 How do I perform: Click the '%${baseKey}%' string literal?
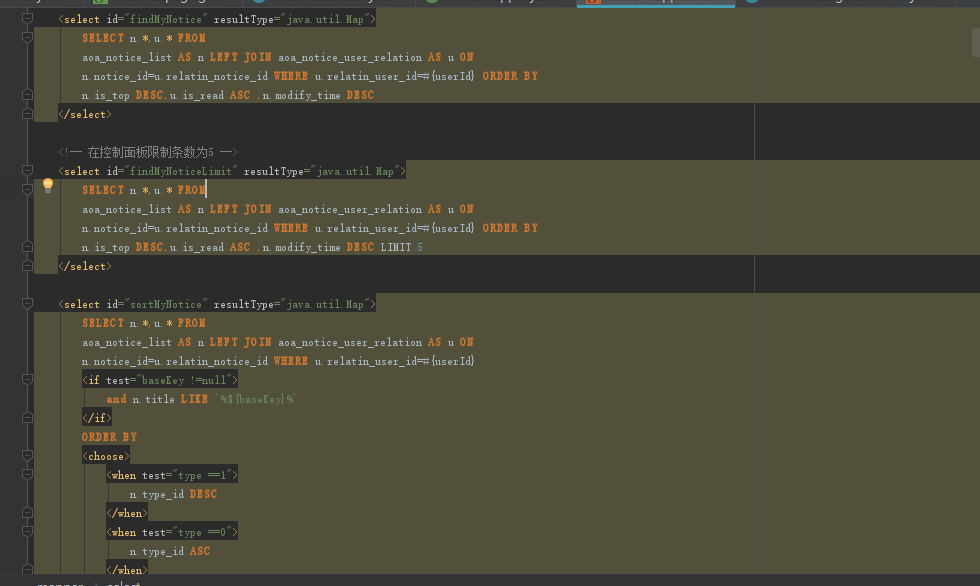point(256,399)
